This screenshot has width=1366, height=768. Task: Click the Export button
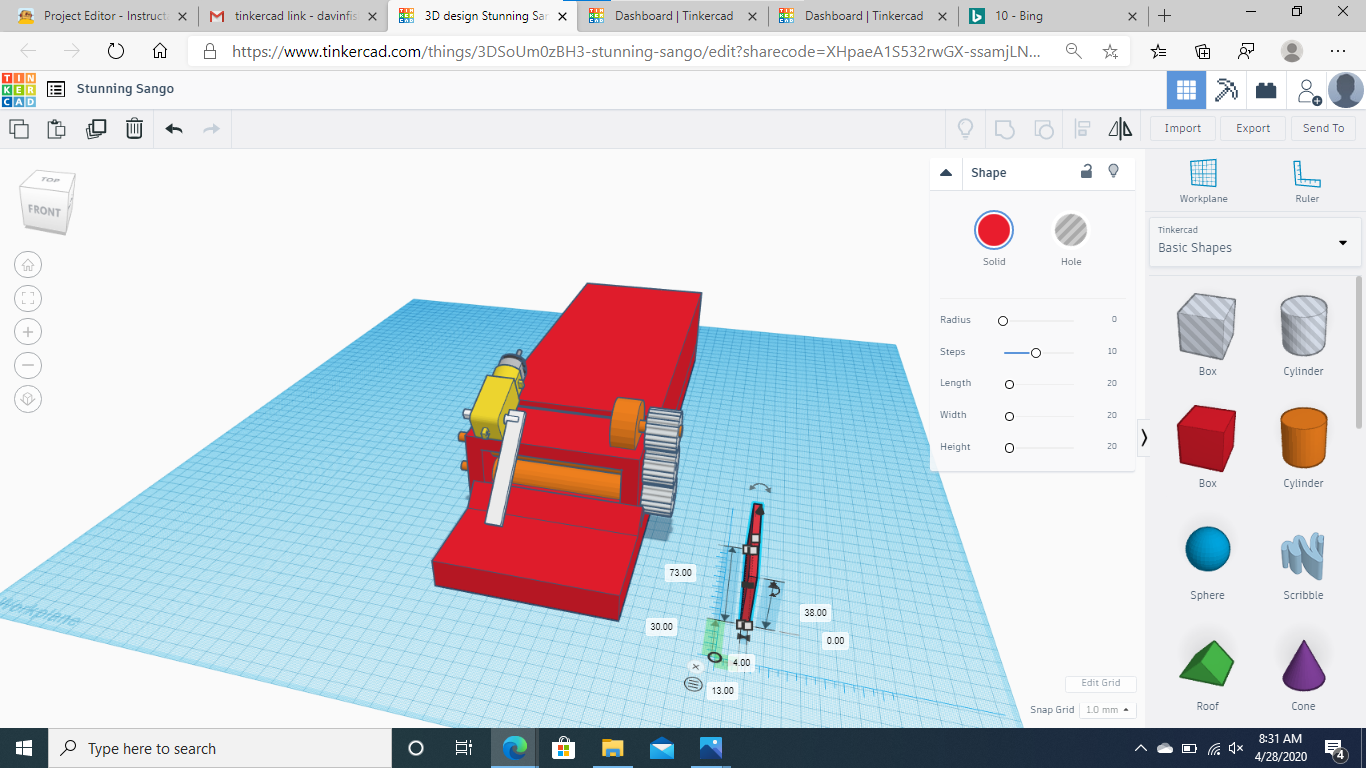1252,128
